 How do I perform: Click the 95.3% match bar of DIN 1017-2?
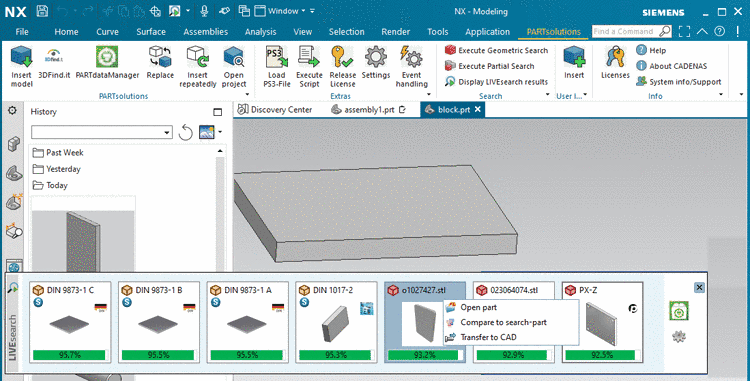tap(336, 355)
